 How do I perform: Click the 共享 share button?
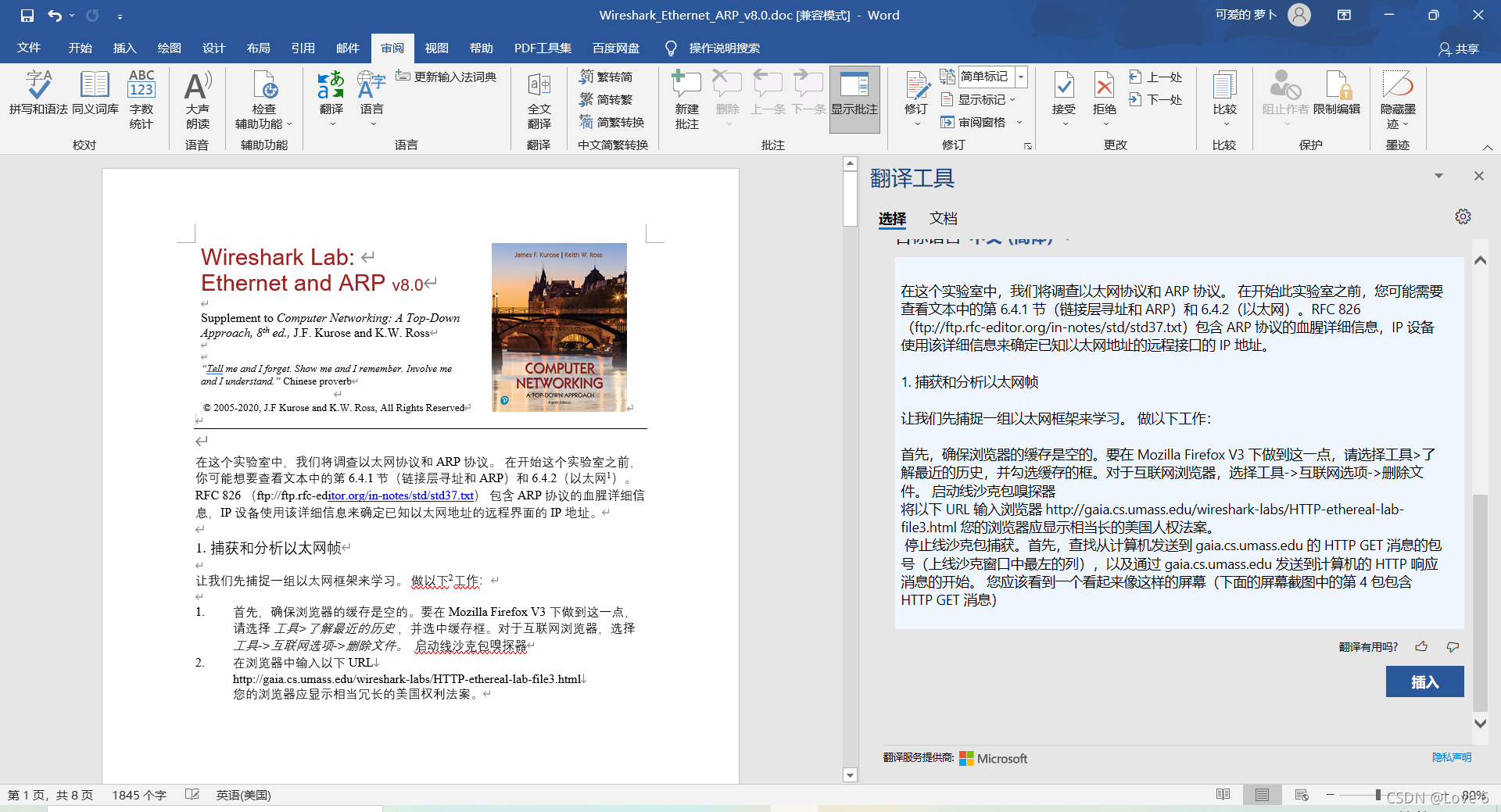click(1459, 48)
